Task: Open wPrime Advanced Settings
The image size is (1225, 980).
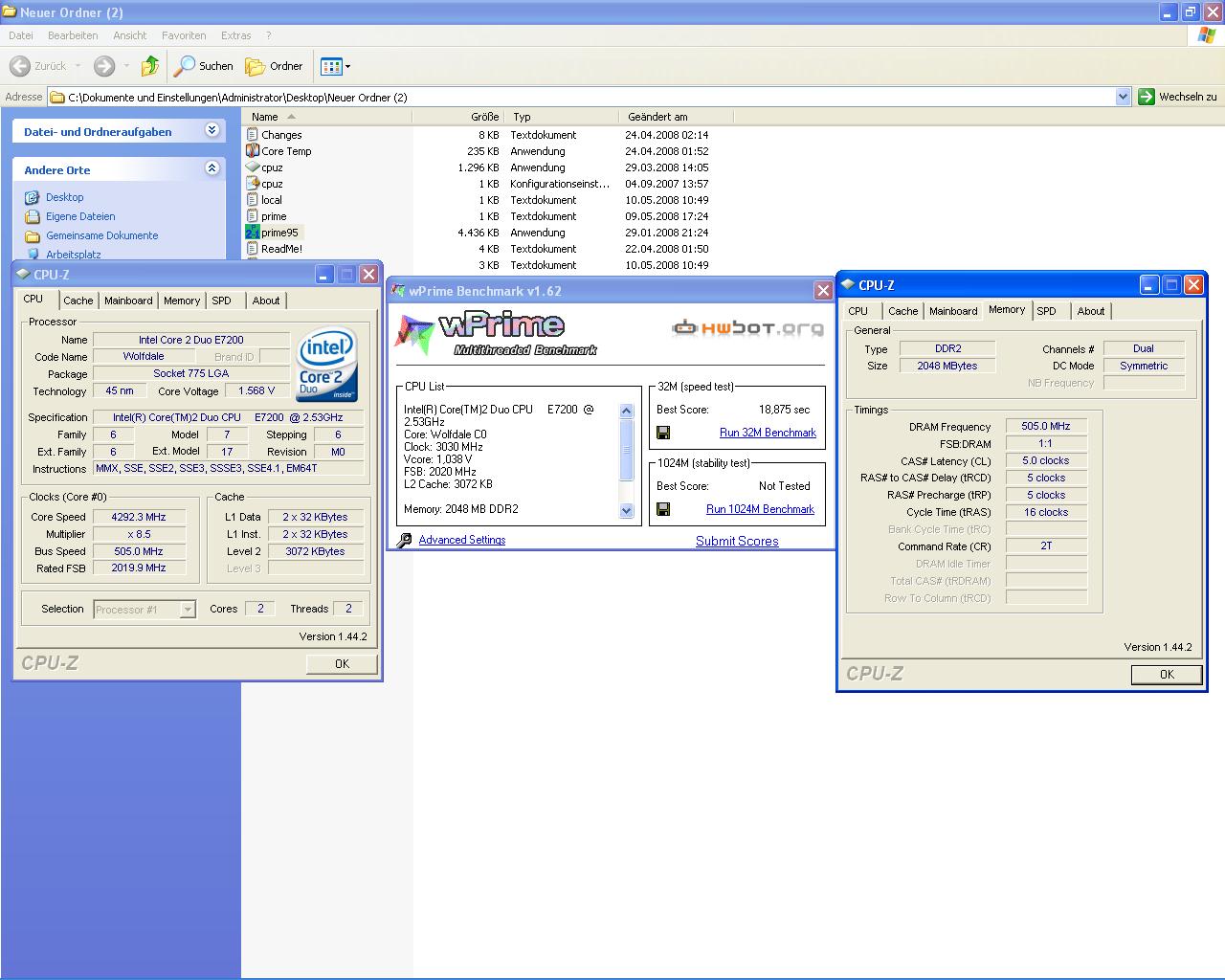Action: [x=461, y=540]
